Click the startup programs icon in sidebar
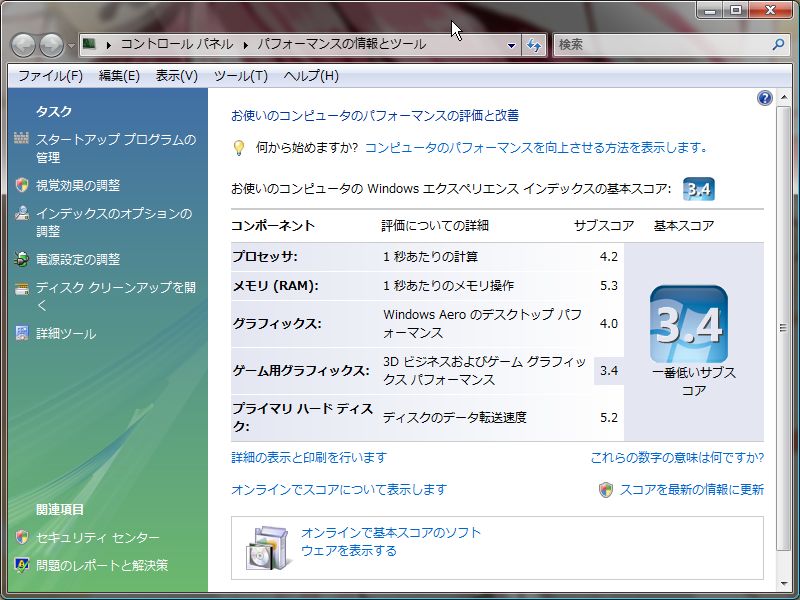 (21, 138)
